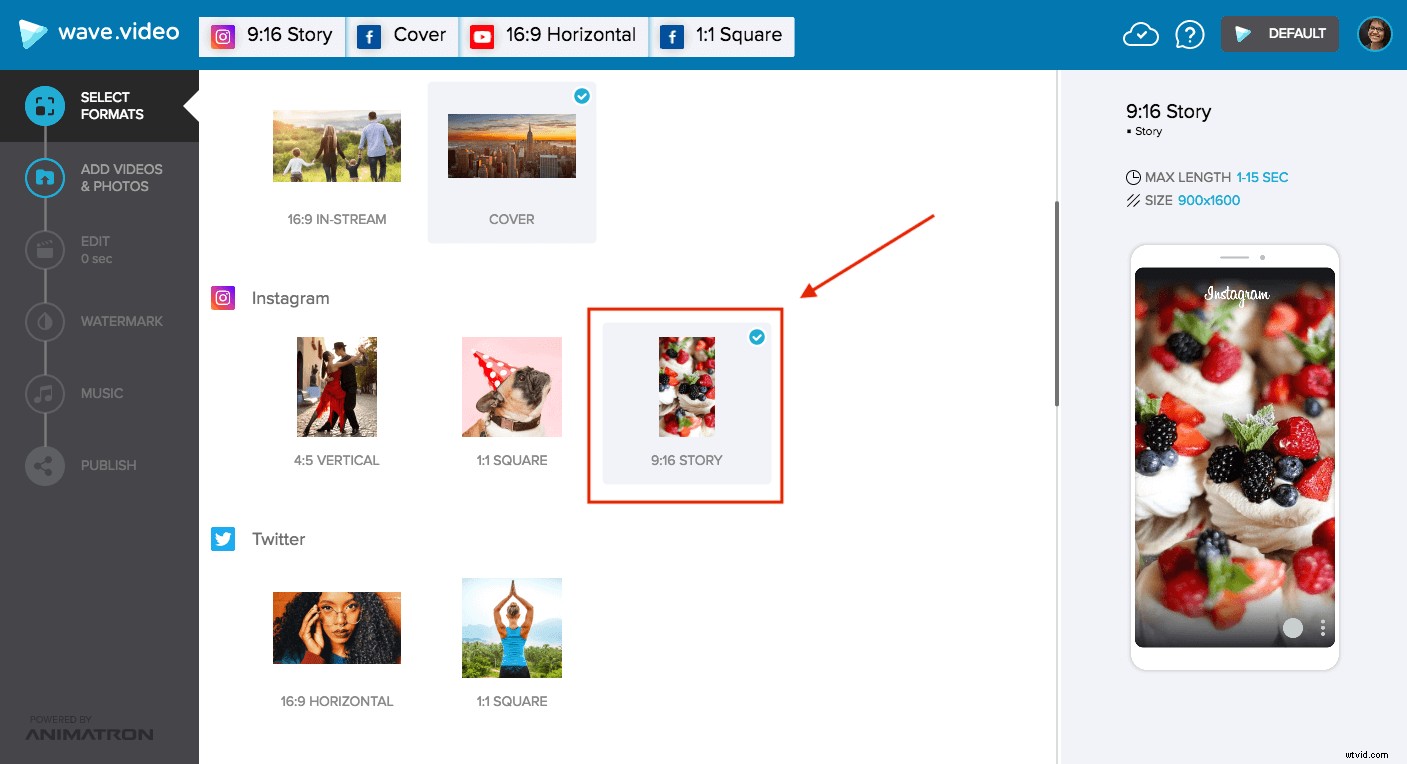1407x764 pixels.
Task: Open the Watermark step icon
Action: pos(44,321)
